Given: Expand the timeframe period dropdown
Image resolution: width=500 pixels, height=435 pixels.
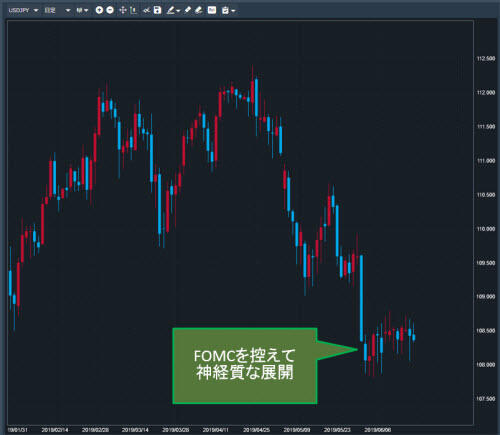Looking at the screenshot, I should 58,10.
